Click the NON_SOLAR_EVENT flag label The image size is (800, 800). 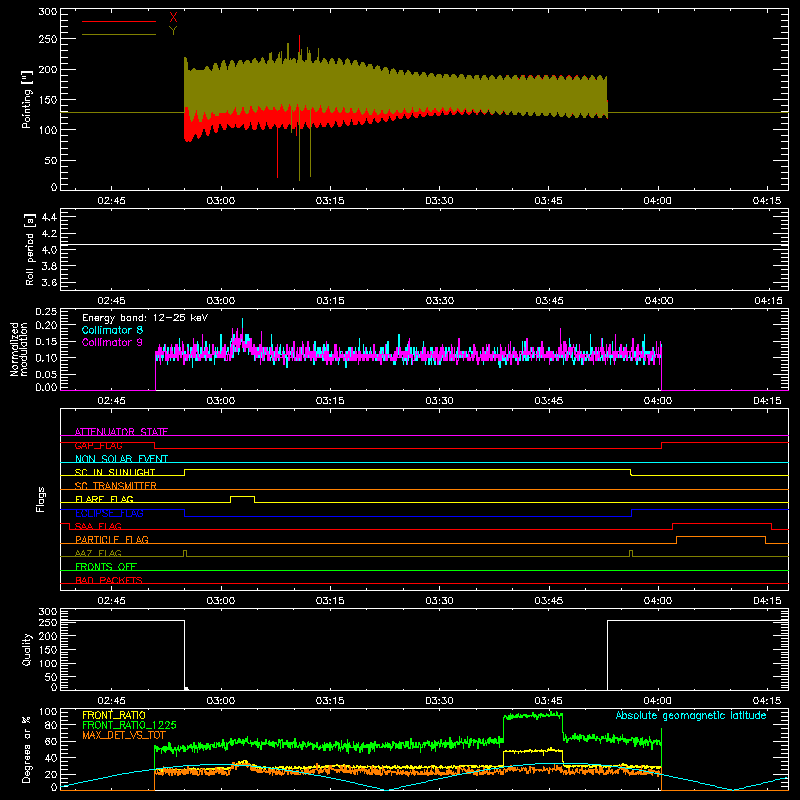point(121,459)
